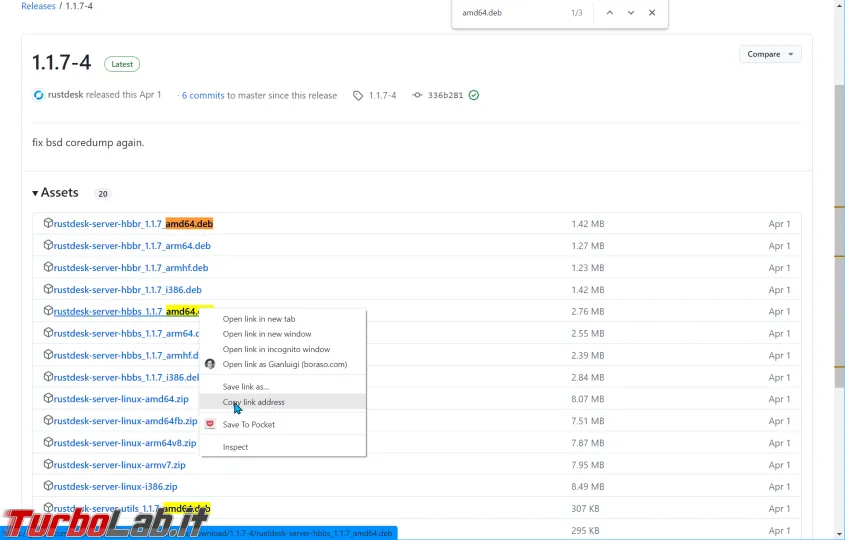Image resolution: width=845 pixels, height=540 pixels.
Task: Collapse the Assets section
Action: [36, 193]
